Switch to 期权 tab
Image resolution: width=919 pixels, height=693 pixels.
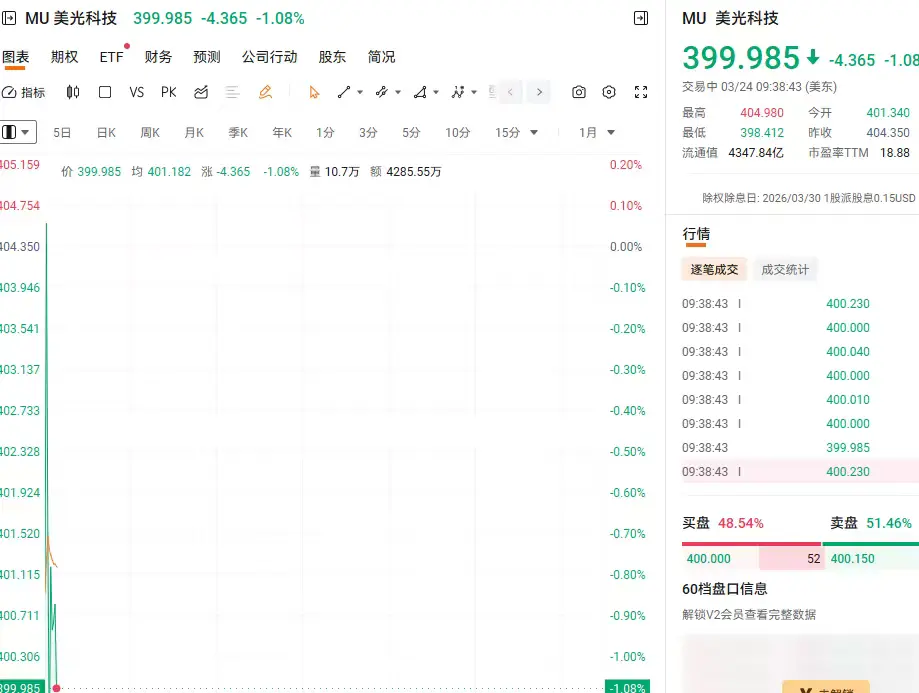(64, 57)
